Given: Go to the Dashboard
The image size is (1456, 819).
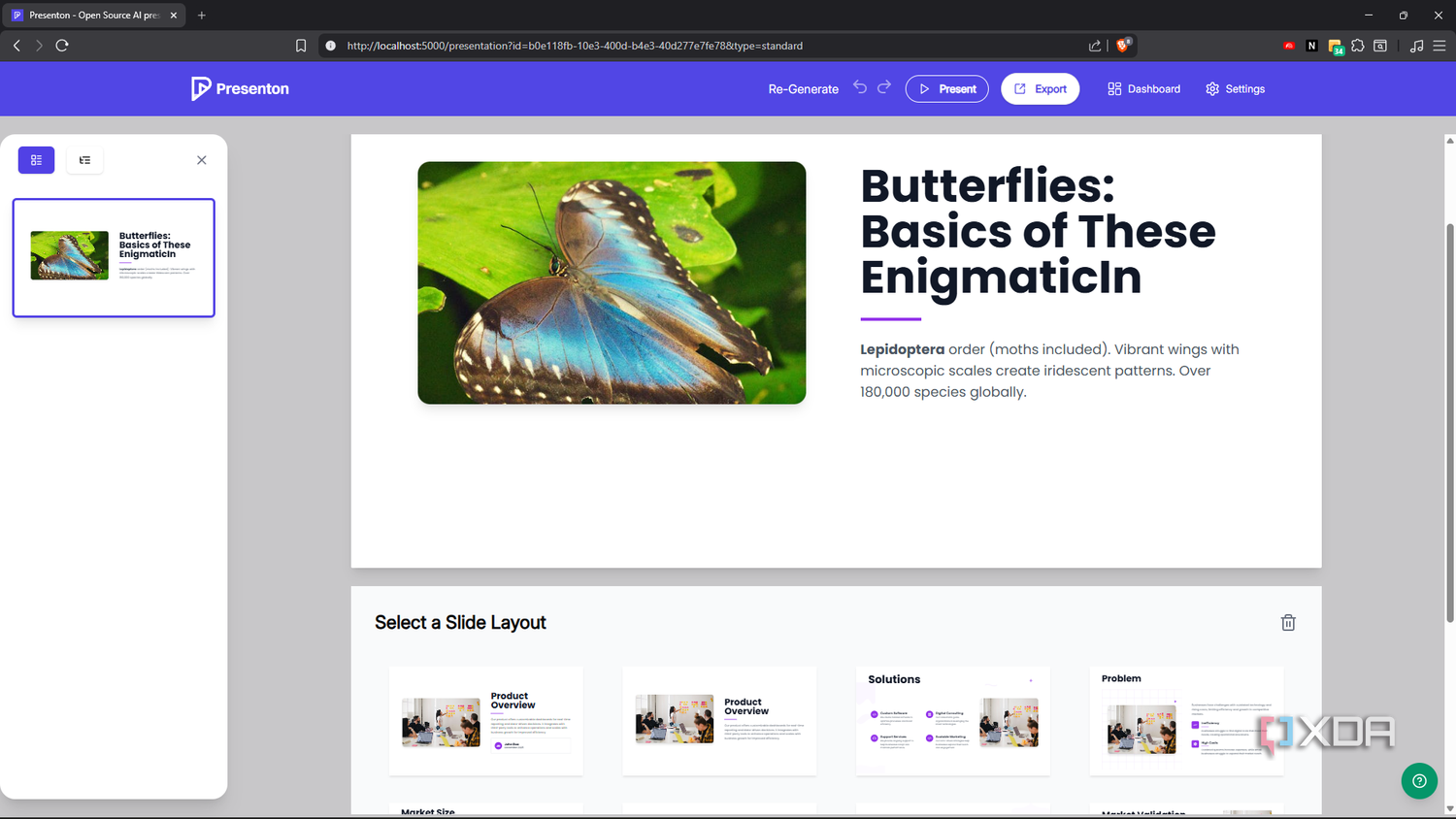Looking at the screenshot, I should pyautogui.click(x=1143, y=88).
